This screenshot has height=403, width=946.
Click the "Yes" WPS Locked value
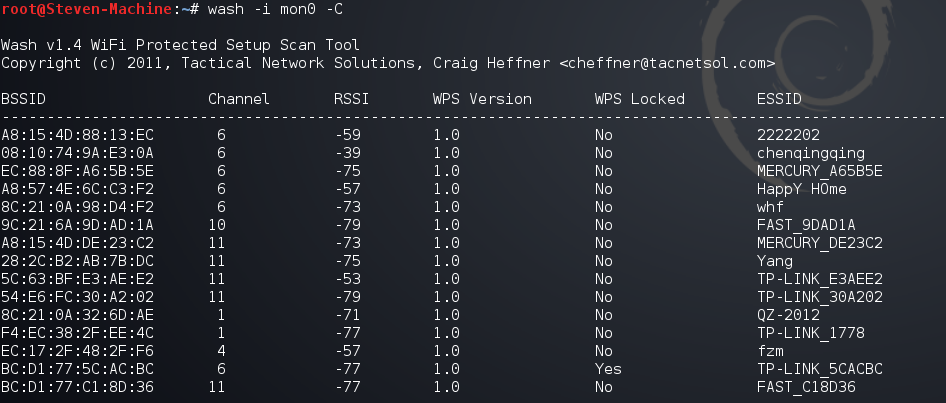pos(608,369)
